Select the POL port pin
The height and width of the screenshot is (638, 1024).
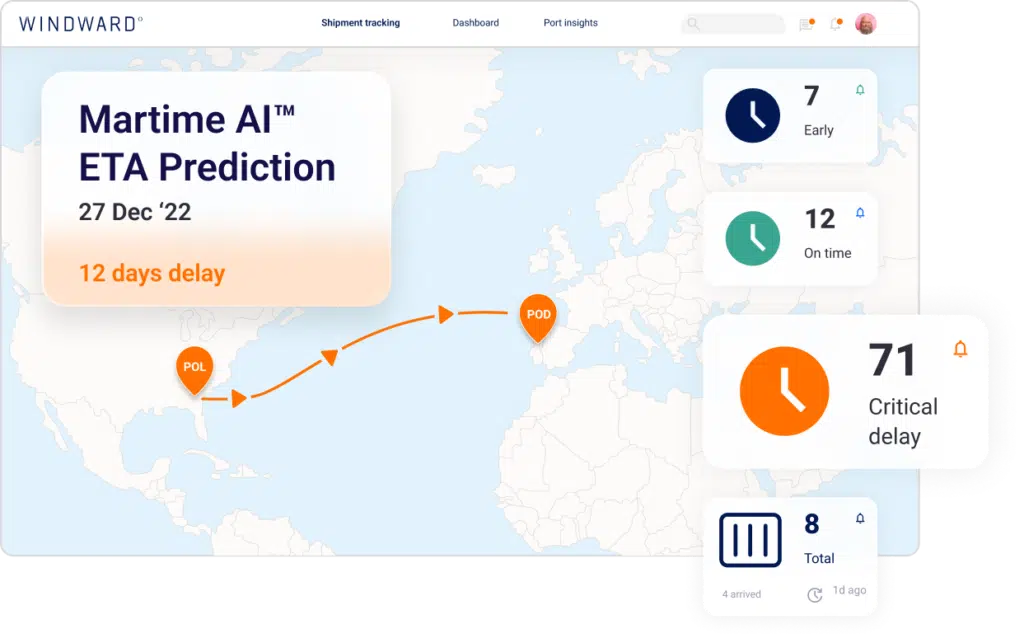click(195, 370)
